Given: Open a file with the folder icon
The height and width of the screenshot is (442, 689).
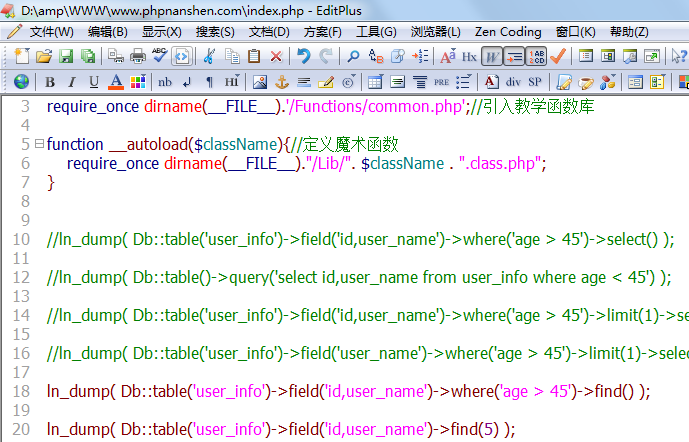Looking at the screenshot, I should pos(44,56).
